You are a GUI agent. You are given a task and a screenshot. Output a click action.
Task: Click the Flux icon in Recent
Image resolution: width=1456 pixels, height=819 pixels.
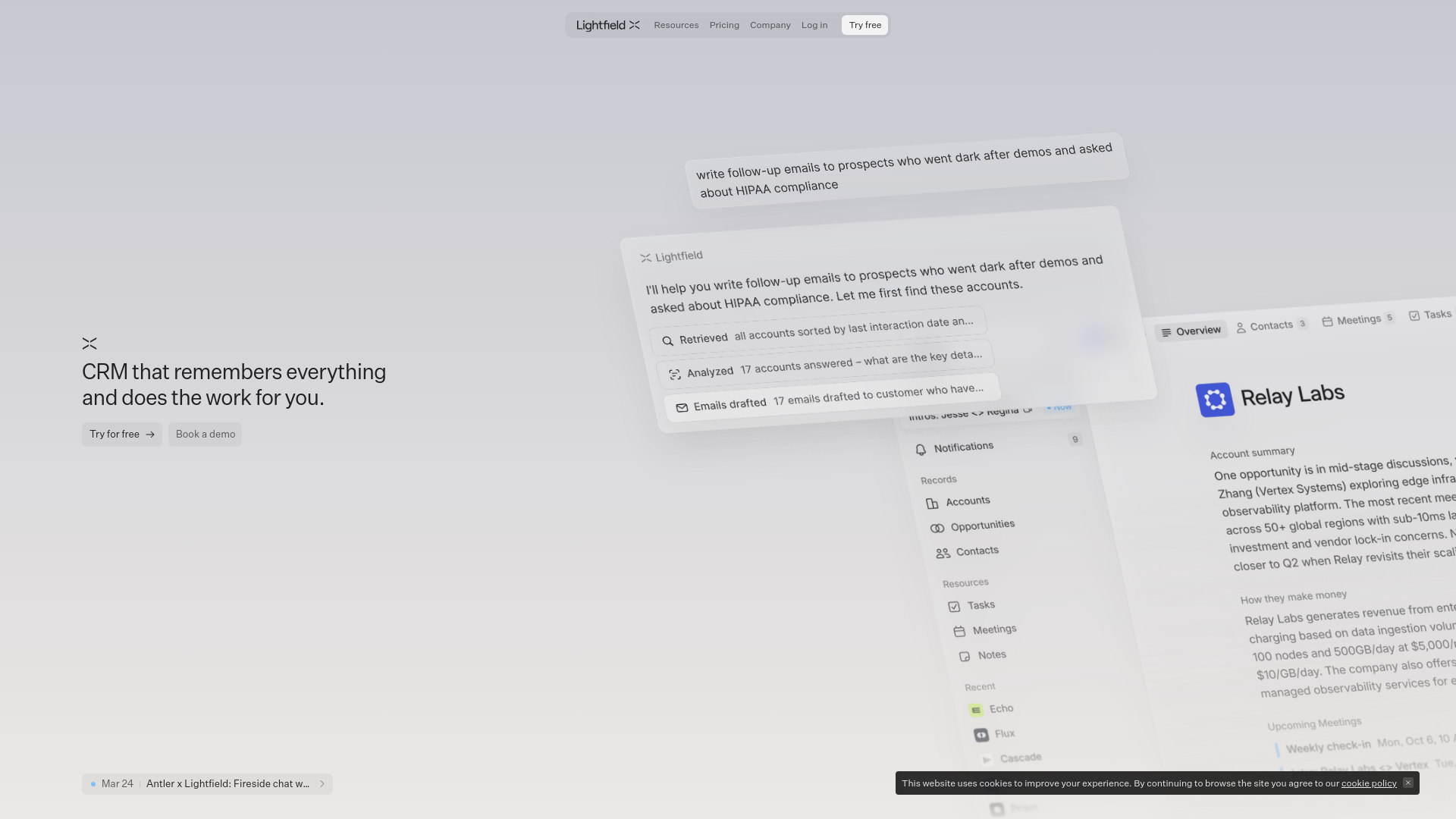[981, 735]
